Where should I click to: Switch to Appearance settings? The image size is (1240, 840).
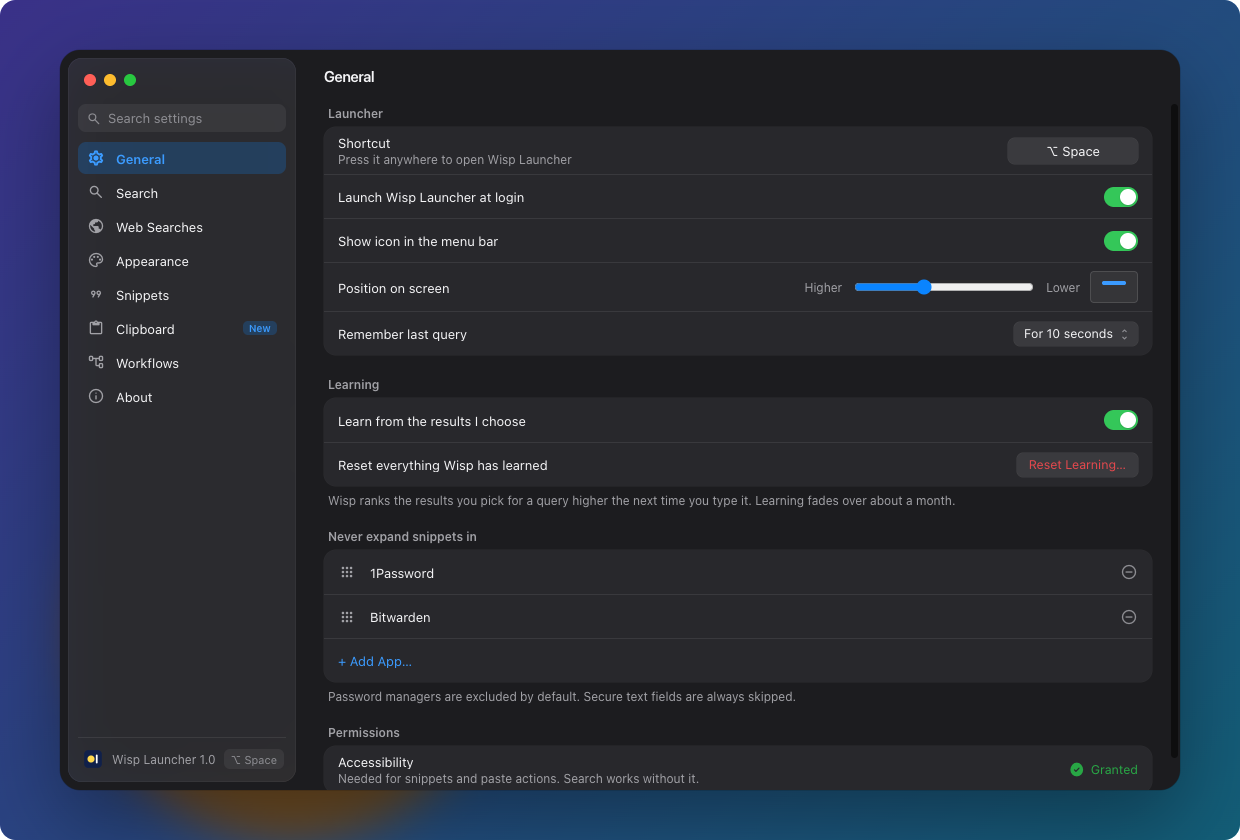[x=182, y=261]
